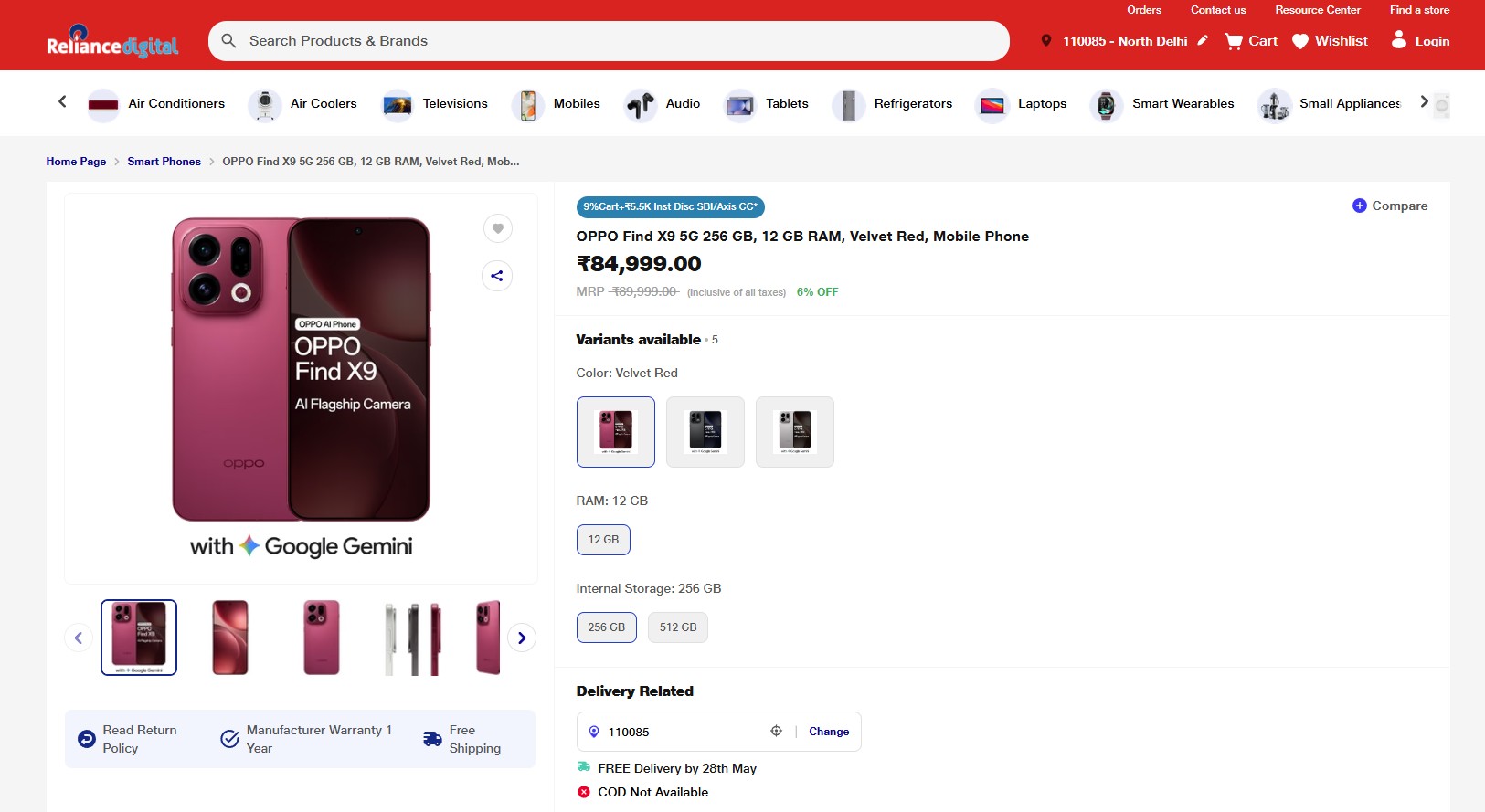The height and width of the screenshot is (812, 1485).
Task: Show previous categories with left arrow
Action: click(62, 101)
